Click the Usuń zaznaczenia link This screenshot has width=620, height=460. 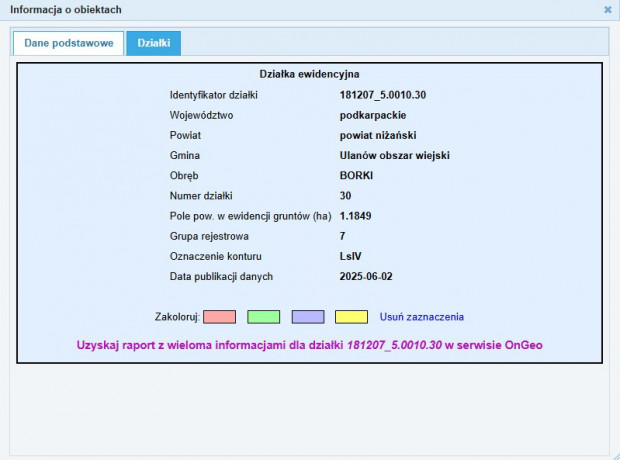pos(421,317)
